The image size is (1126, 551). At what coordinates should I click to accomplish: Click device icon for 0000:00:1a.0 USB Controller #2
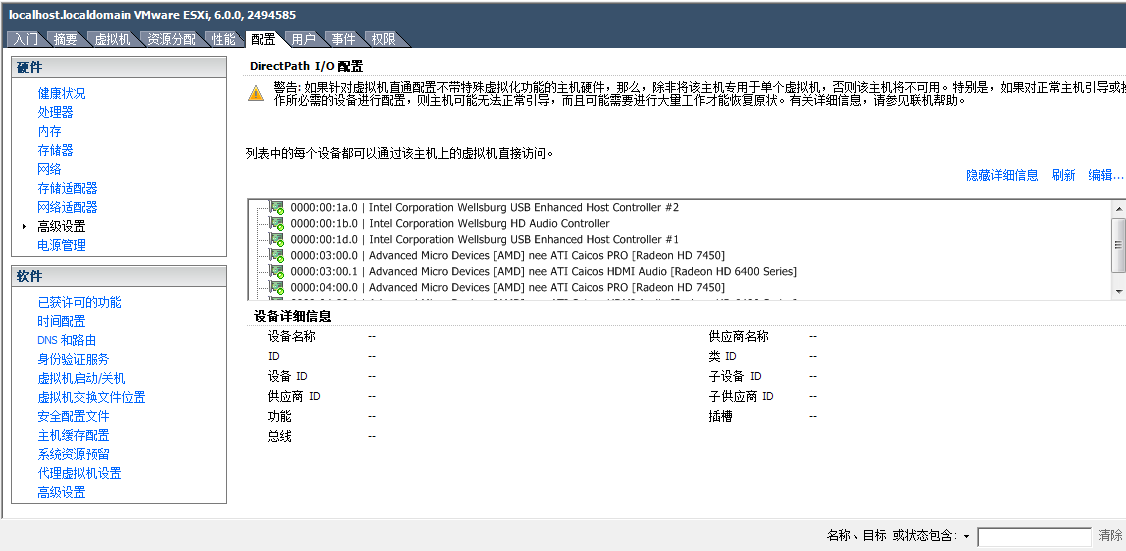[x=277, y=208]
